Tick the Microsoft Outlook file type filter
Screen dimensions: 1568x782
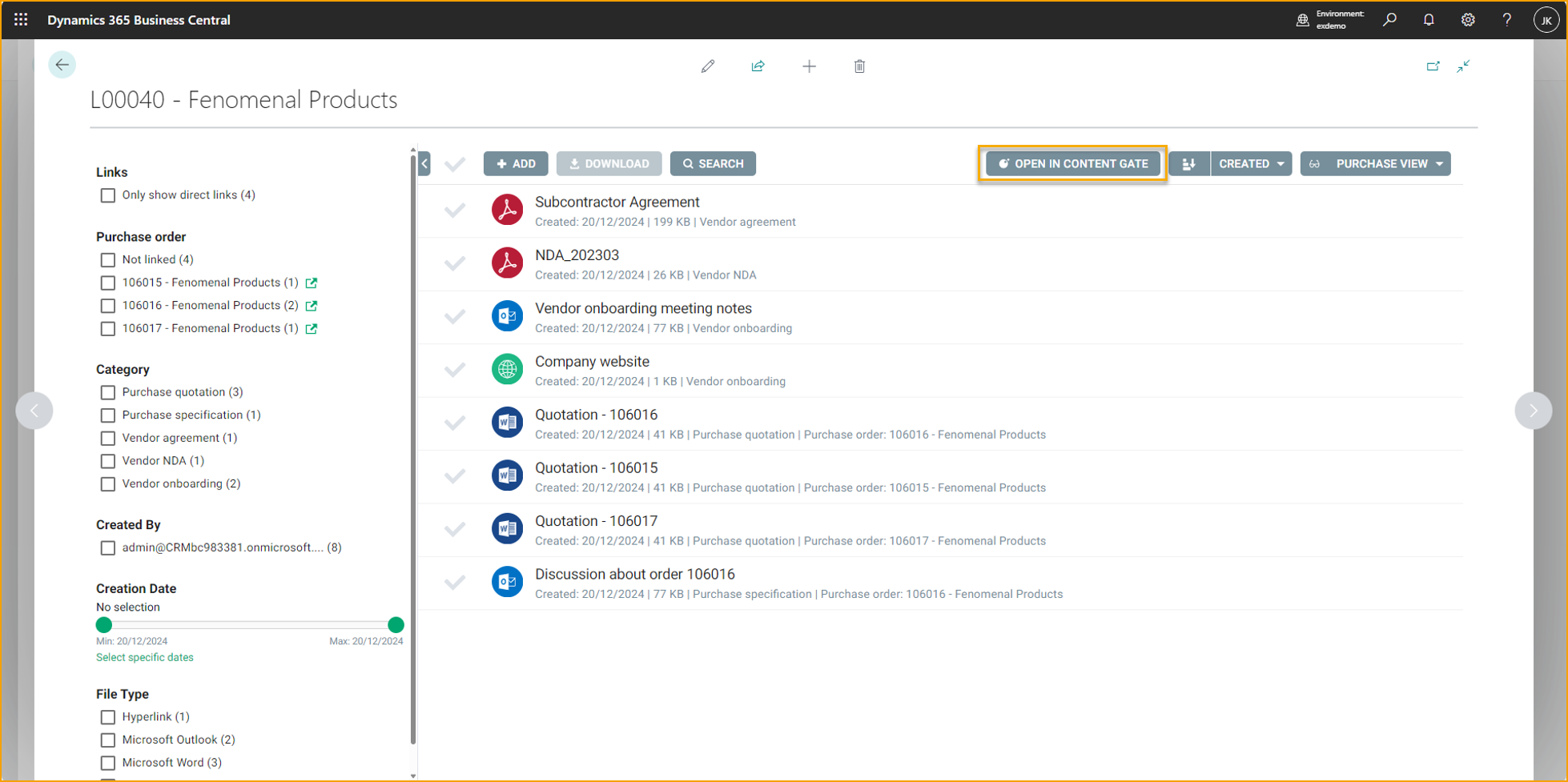point(108,740)
